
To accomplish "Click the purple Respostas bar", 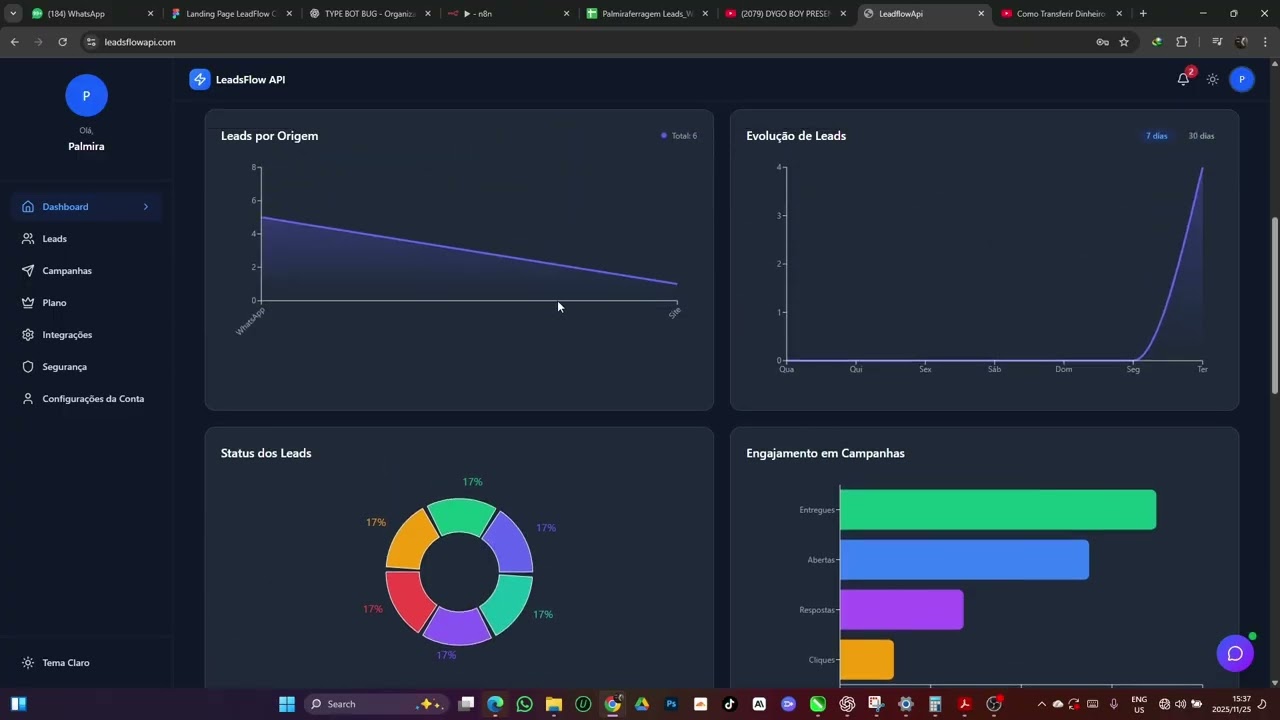I will pos(901,610).
